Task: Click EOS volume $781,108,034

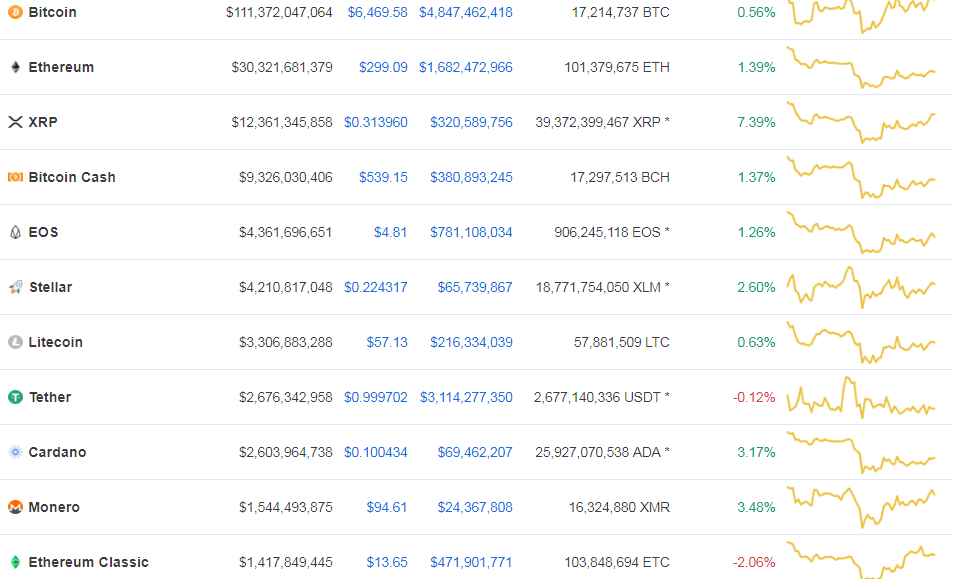Action: click(471, 232)
